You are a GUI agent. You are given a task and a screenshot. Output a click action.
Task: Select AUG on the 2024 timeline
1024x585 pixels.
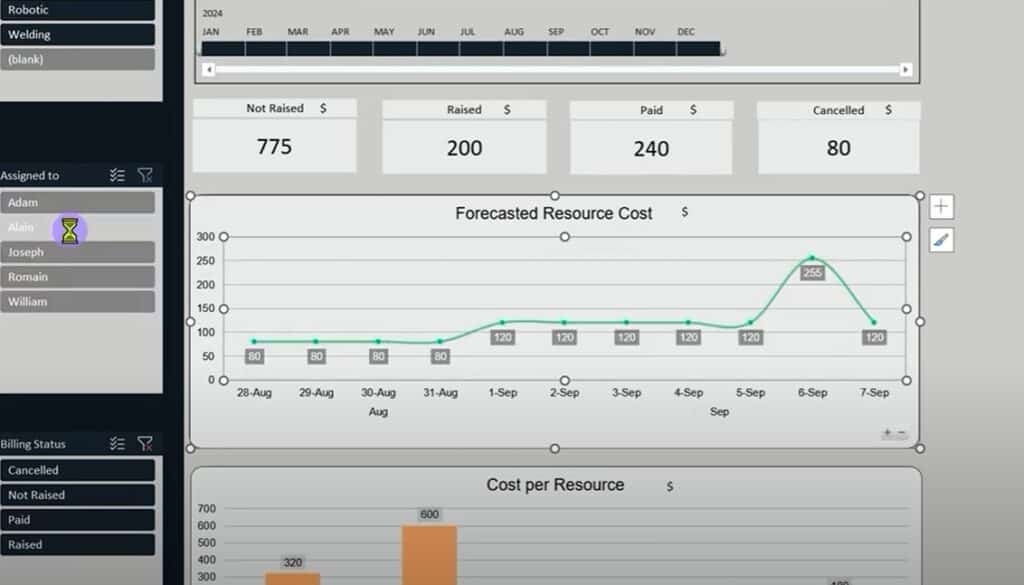514,48
